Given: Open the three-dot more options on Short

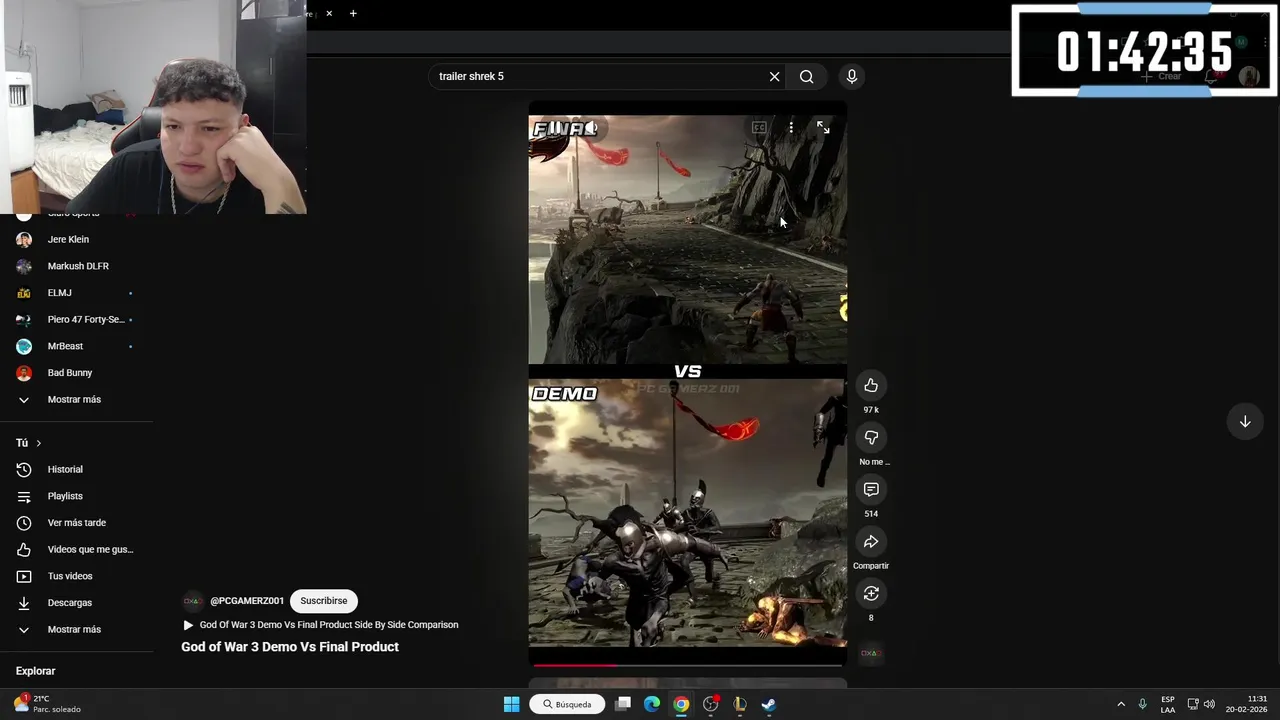Looking at the screenshot, I should 791,128.
